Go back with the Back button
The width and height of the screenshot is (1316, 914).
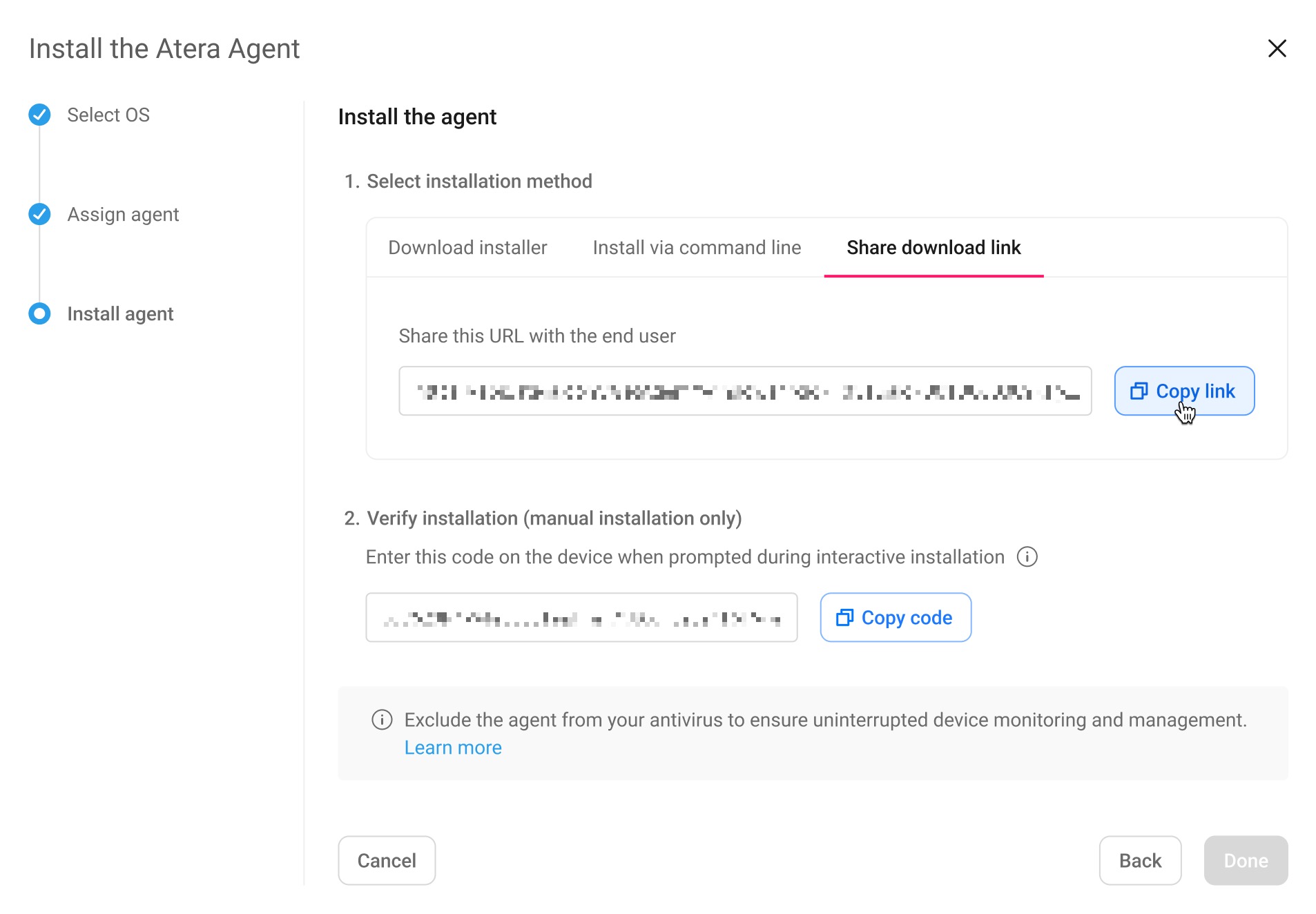tap(1140, 860)
